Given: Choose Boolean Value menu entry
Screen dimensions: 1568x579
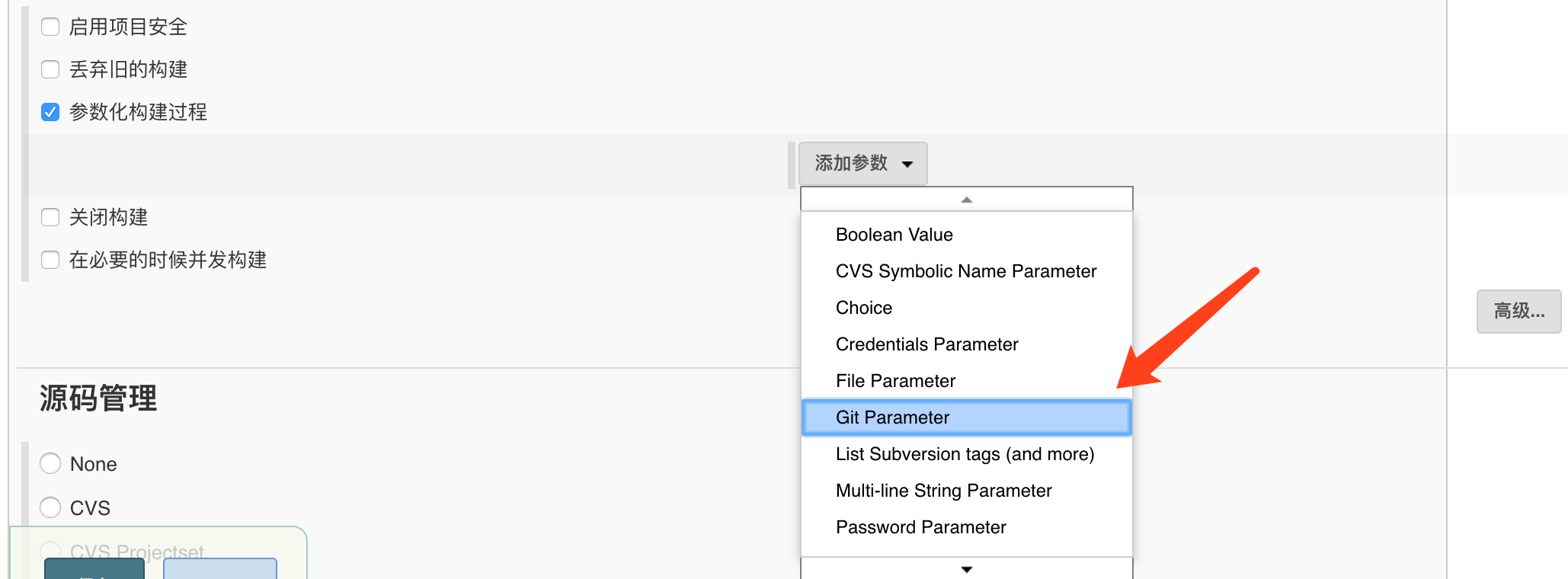Looking at the screenshot, I should click(894, 235).
